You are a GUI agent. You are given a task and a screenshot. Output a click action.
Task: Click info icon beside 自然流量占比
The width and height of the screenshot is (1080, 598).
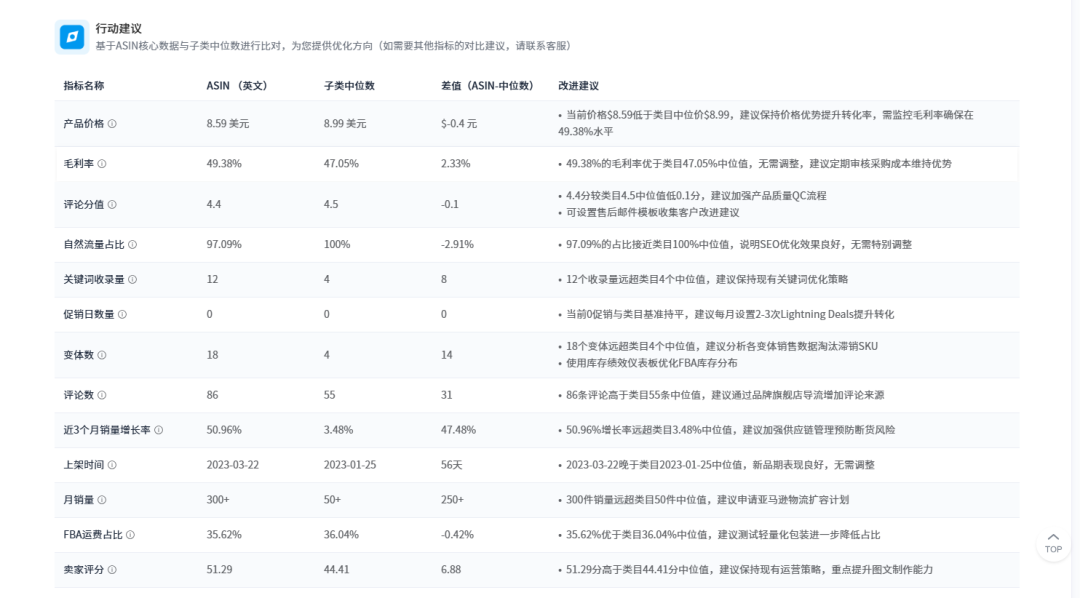(132, 245)
